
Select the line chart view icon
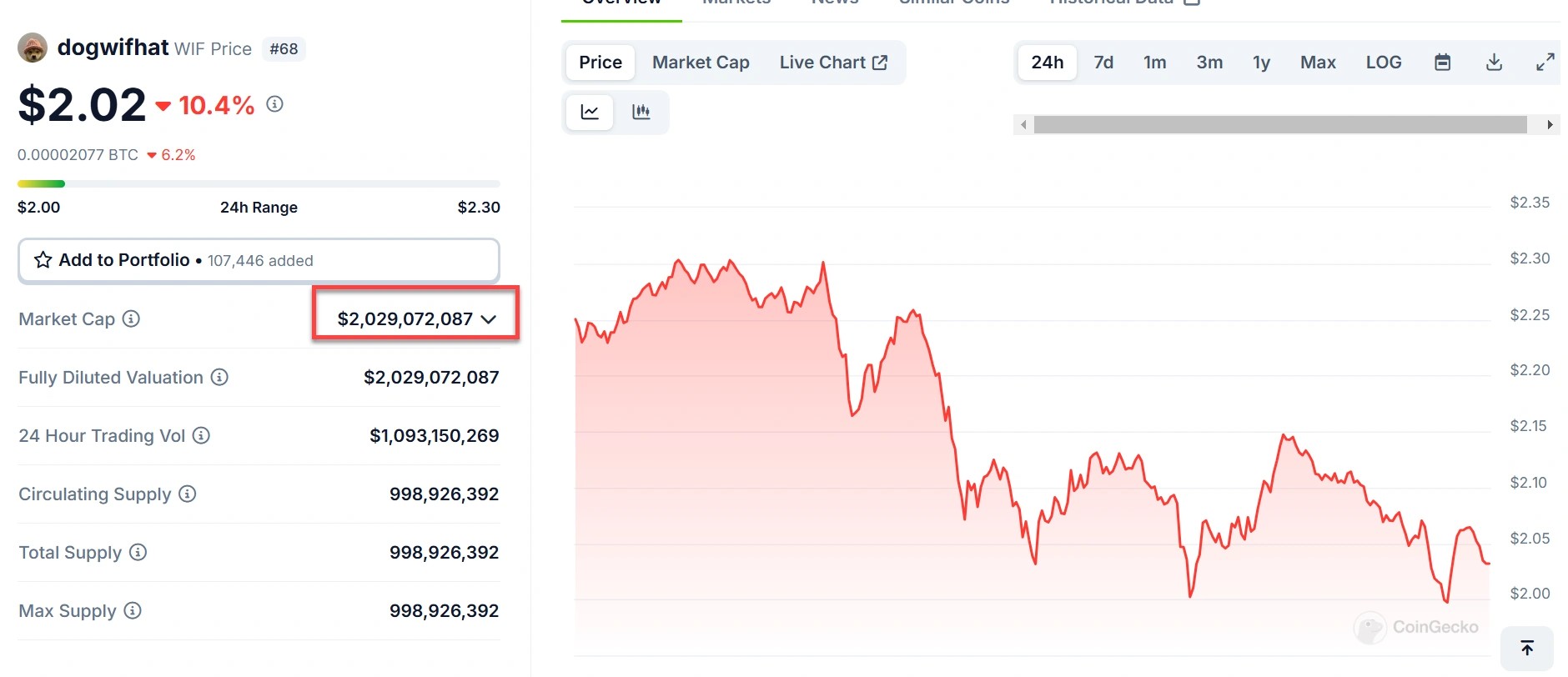pos(590,112)
